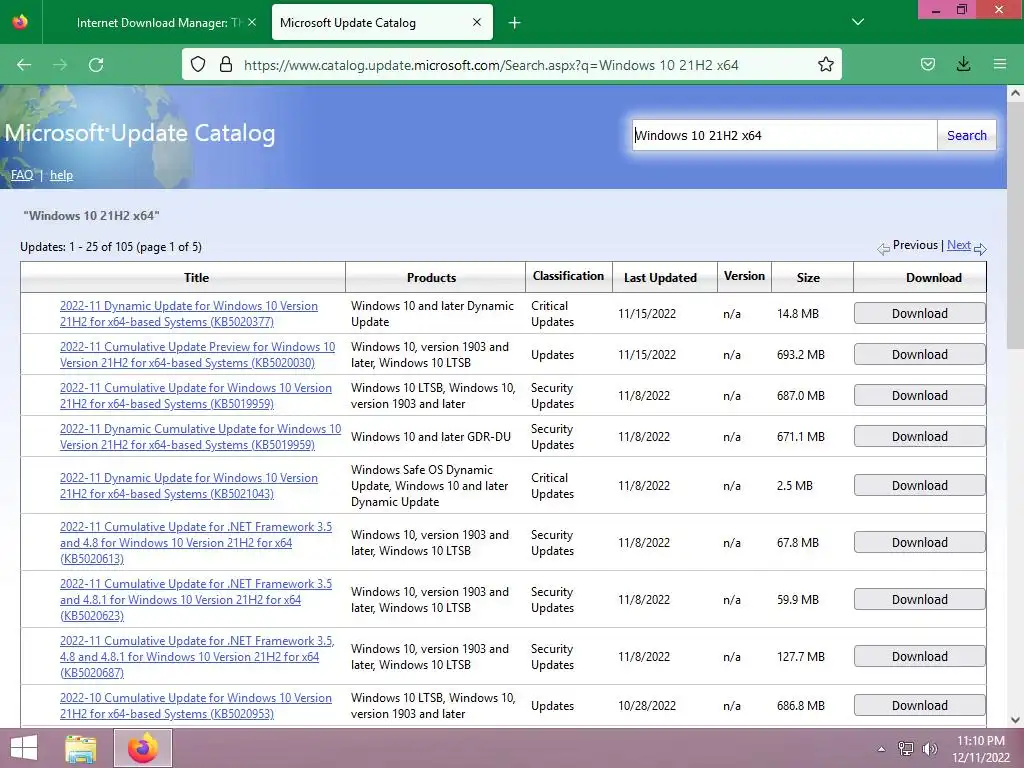Go to Next results page

point(958,245)
